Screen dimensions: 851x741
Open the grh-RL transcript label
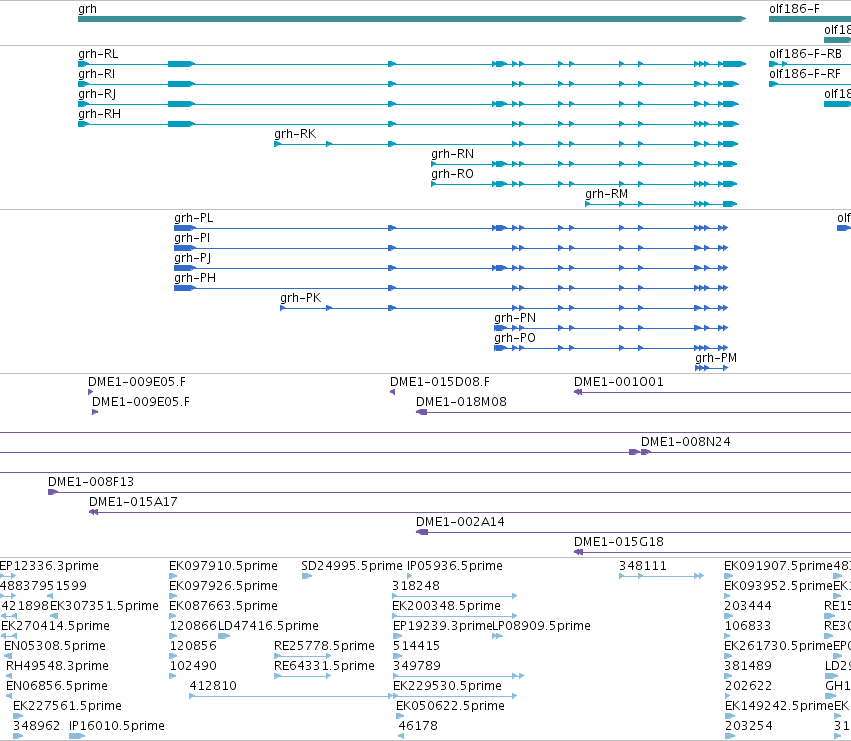[x=98, y=54]
